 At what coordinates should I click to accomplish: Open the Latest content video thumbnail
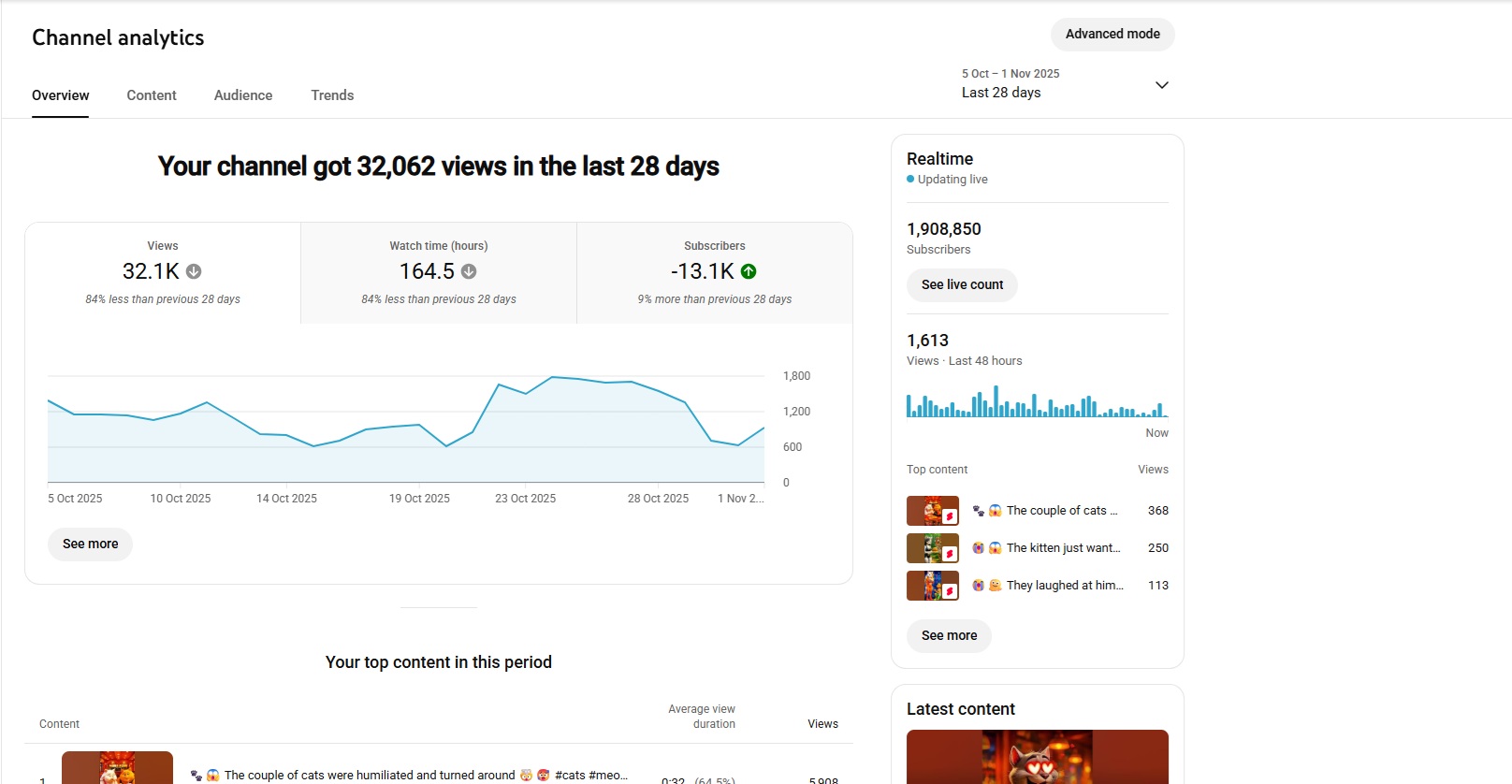click(x=1037, y=757)
